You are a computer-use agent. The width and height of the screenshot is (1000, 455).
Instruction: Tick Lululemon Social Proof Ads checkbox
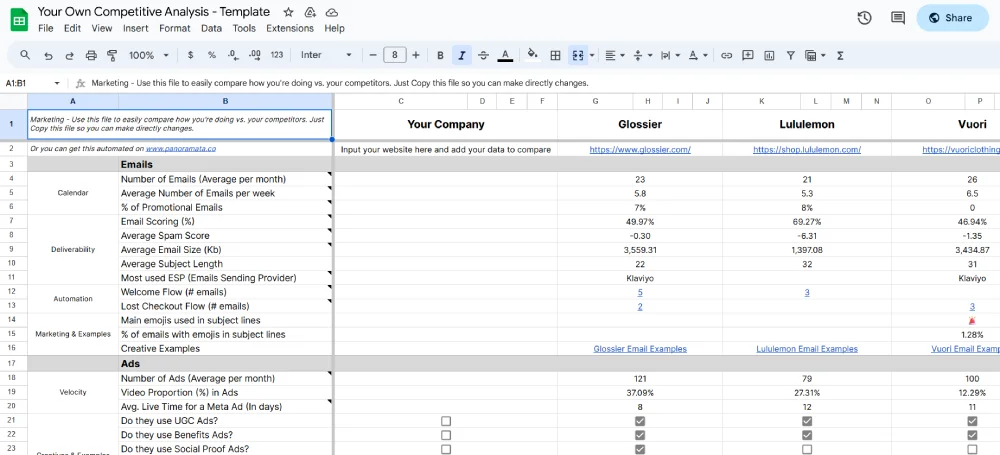pos(807,449)
